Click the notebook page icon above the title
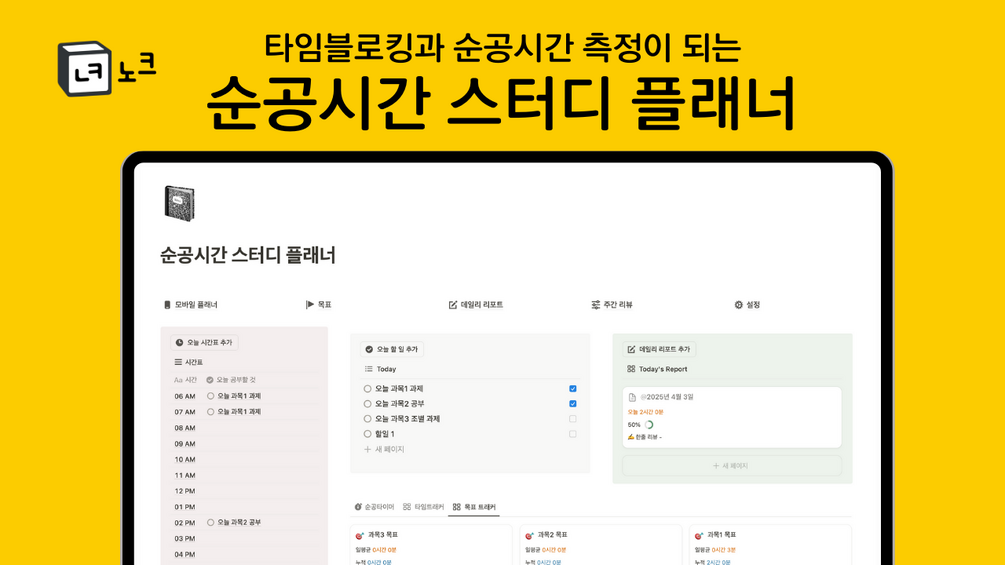The image size is (1005, 565). pyautogui.click(x=179, y=203)
